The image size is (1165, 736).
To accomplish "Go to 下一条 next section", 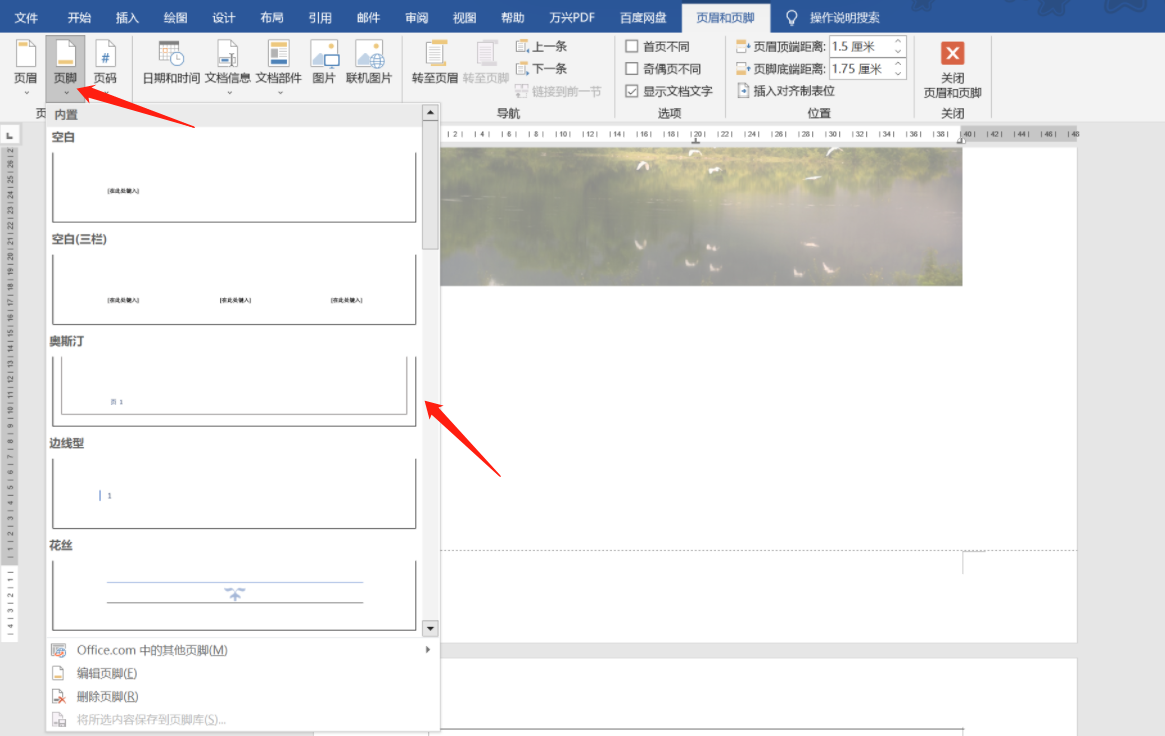I will [541, 68].
